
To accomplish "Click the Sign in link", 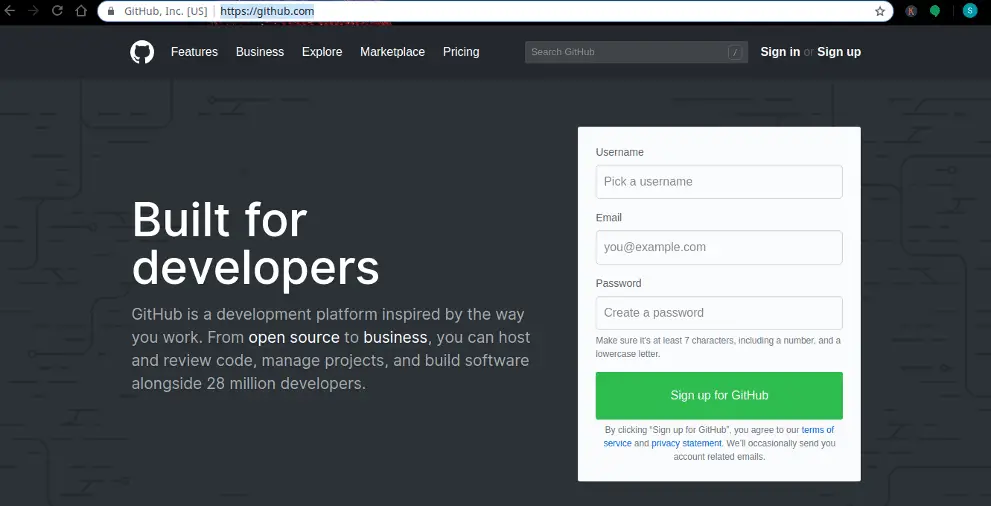I will pyautogui.click(x=780, y=52).
